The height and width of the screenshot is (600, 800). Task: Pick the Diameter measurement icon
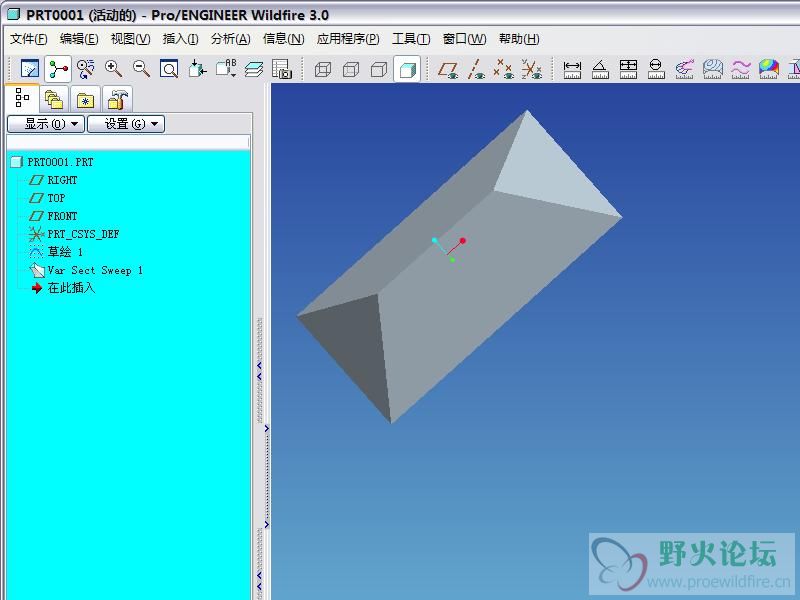point(656,69)
